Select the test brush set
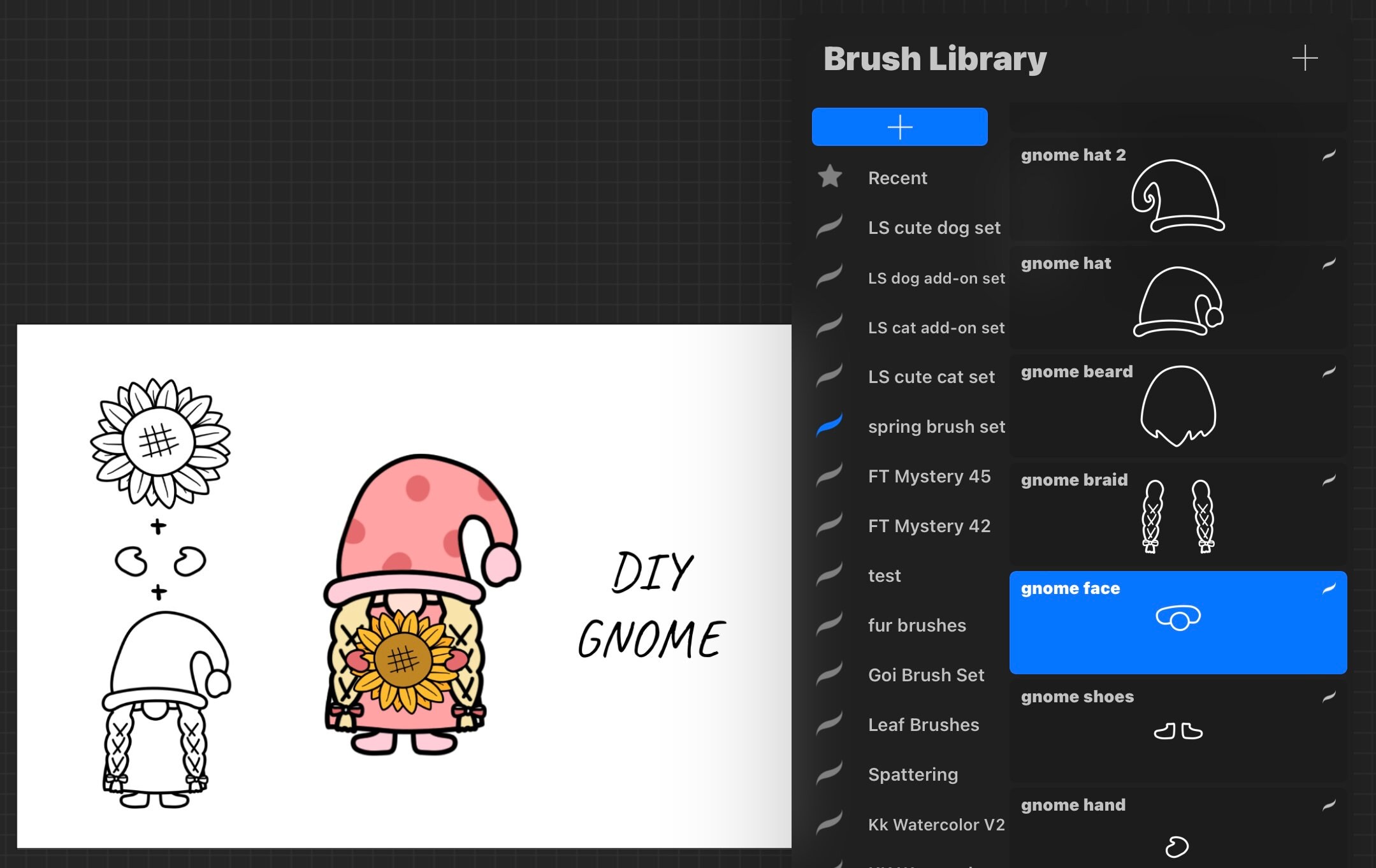This screenshot has width=1376, height=868. [910, 575]
